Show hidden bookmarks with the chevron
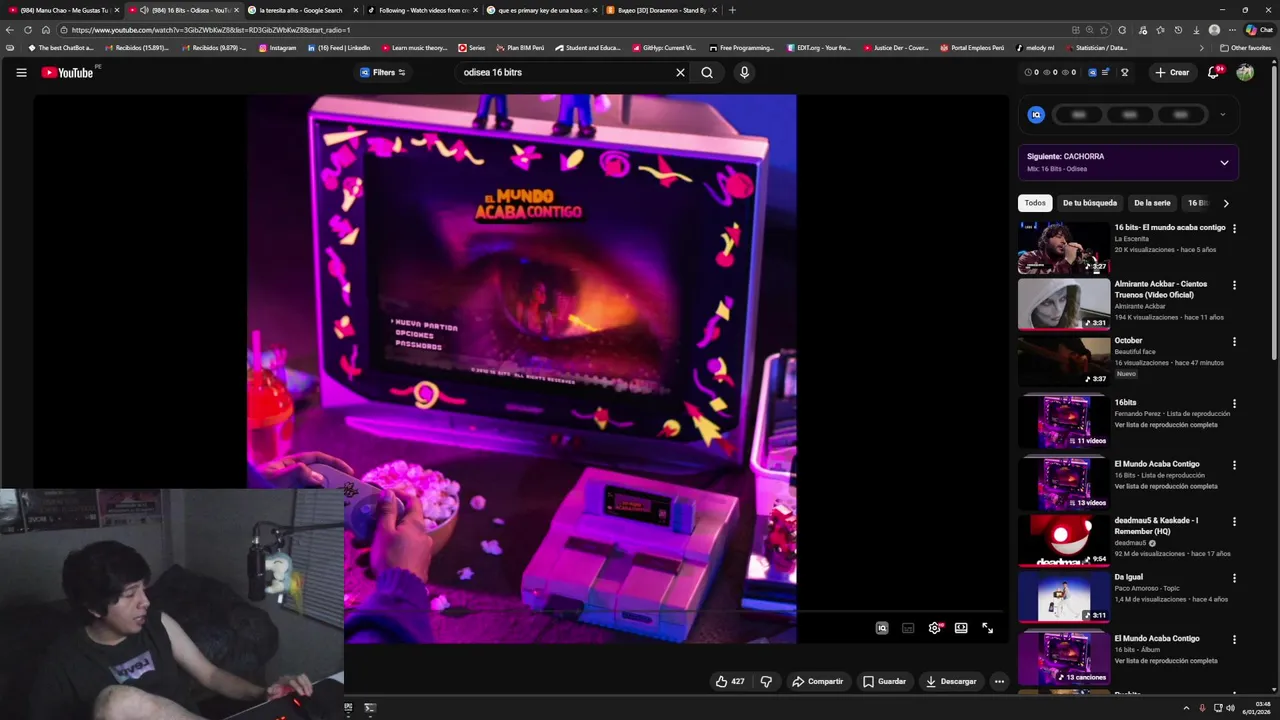This screenshot has width=1280, height=720. (x=1202, y=48)
